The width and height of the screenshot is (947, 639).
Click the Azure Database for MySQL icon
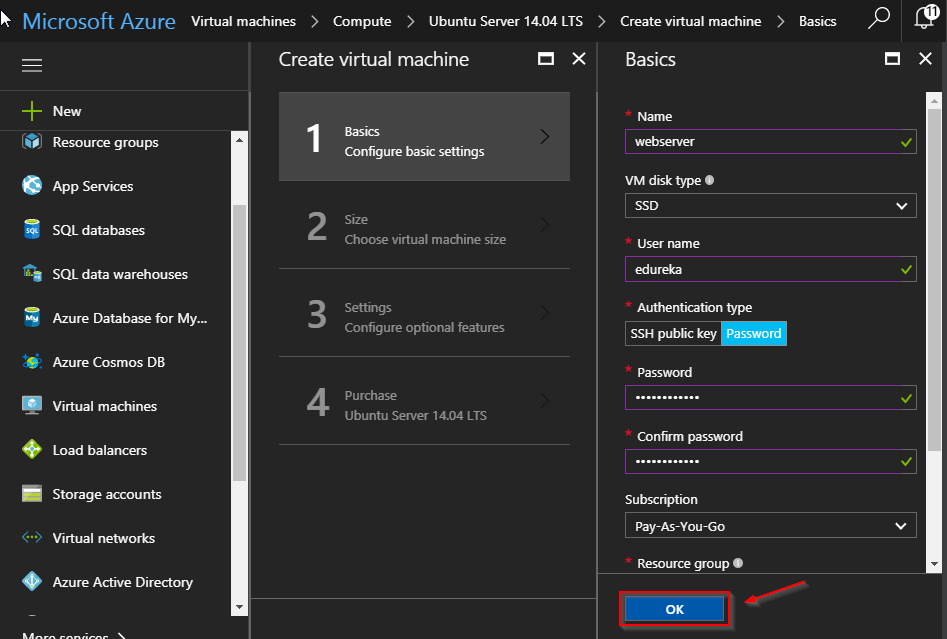pyautogui.click(x=32, y=317)
